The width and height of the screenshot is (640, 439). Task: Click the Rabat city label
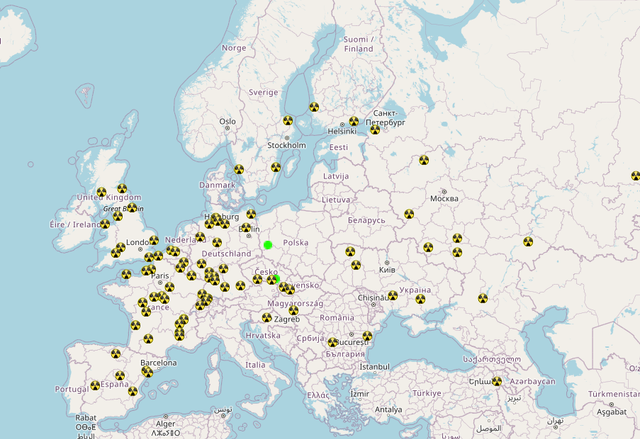click(86, 418)
